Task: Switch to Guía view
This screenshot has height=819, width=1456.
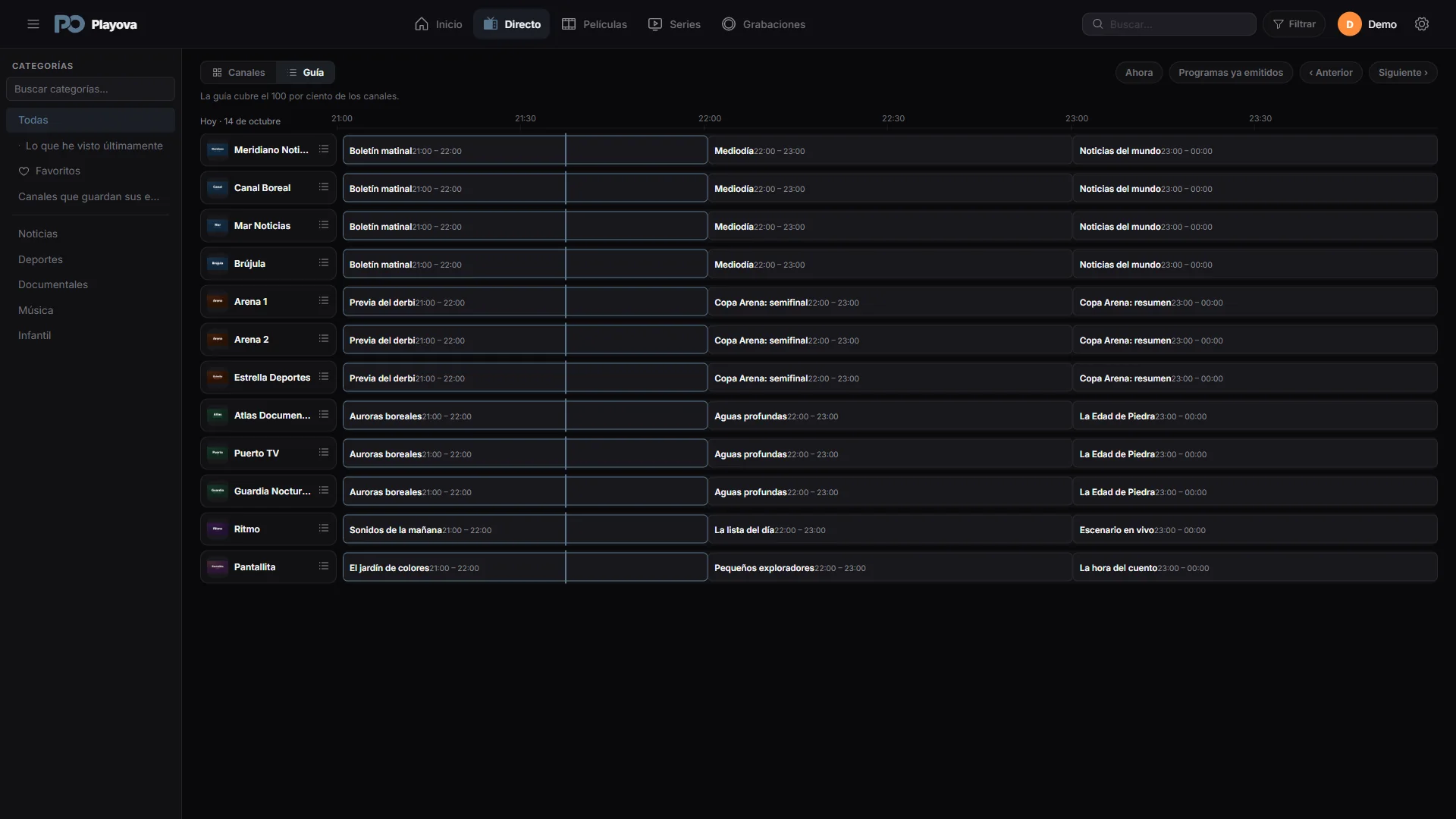Action: coord(306,73)
